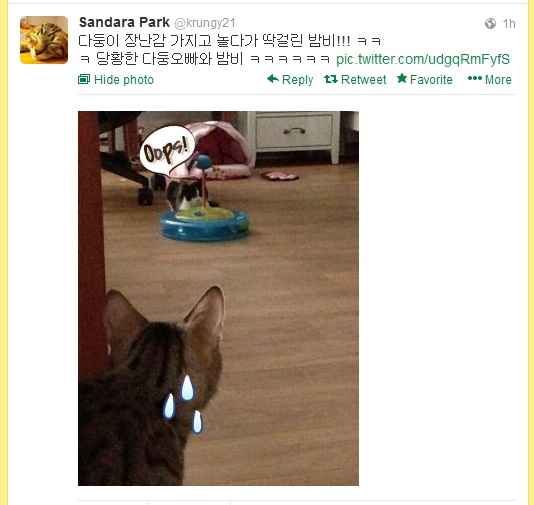Click the globe icon beside timestamp
The width and height of the screenshot is (534, 505).
[490, 23]
